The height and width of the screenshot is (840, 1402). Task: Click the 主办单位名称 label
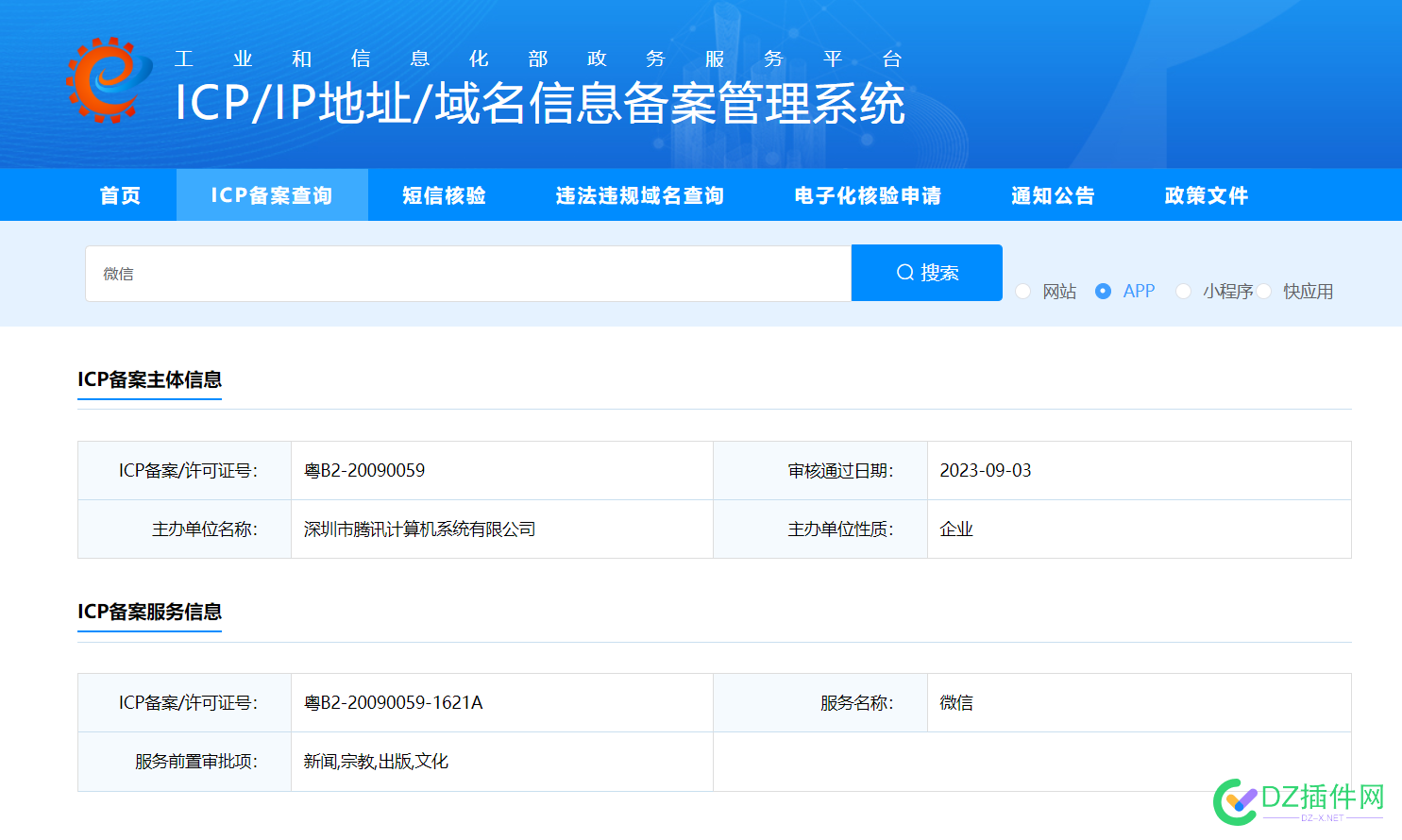[x=204, y=529]
